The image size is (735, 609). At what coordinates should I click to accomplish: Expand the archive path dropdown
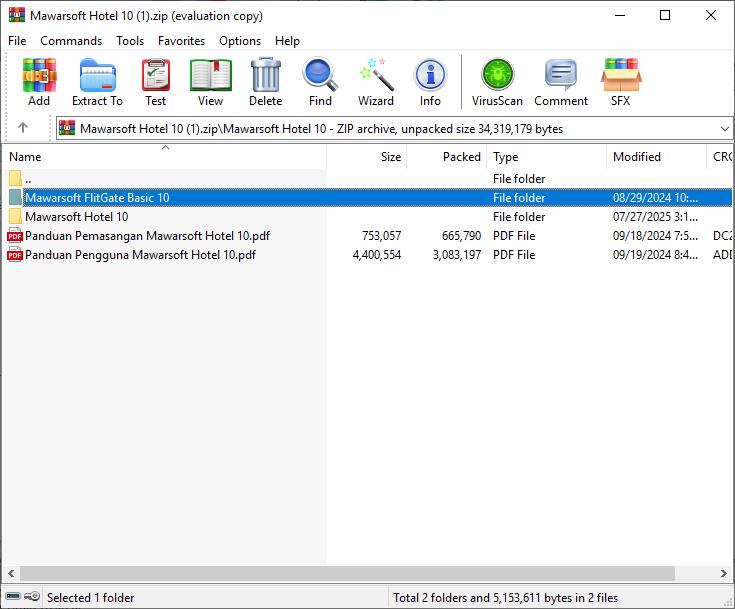[724, 128]
